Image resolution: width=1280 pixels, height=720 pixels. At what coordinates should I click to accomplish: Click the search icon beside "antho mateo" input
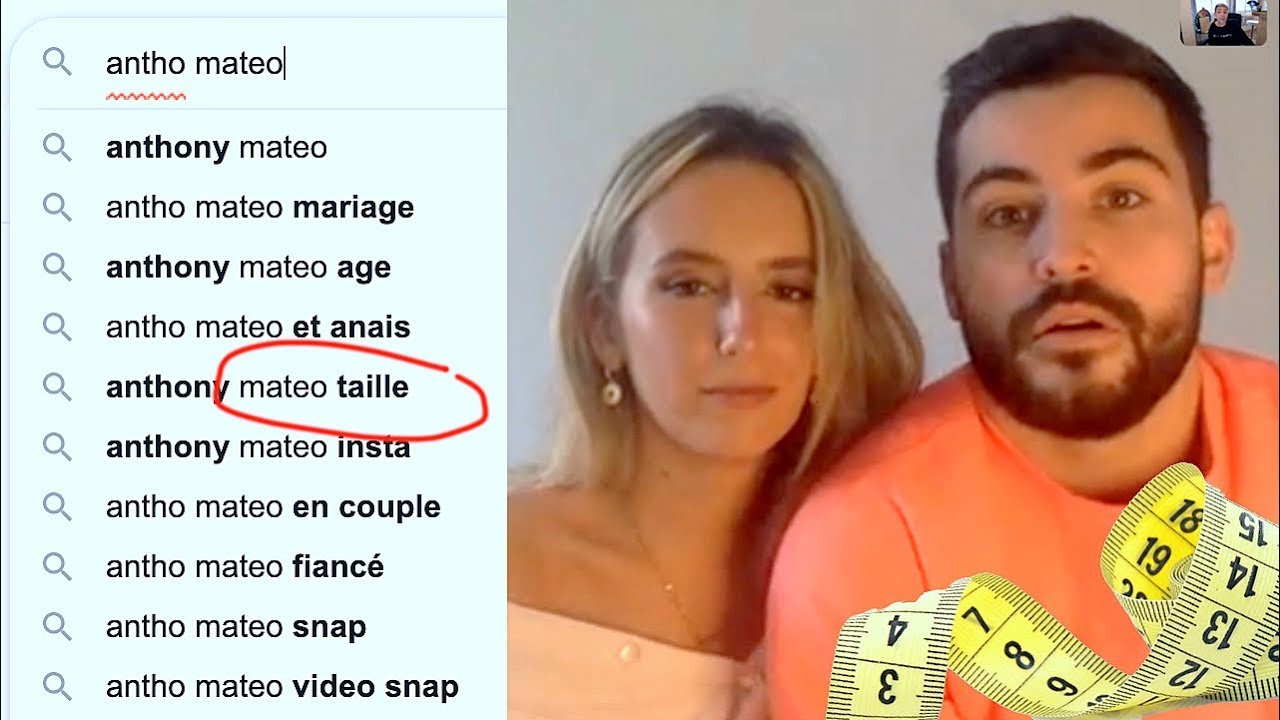coord(57,63)
